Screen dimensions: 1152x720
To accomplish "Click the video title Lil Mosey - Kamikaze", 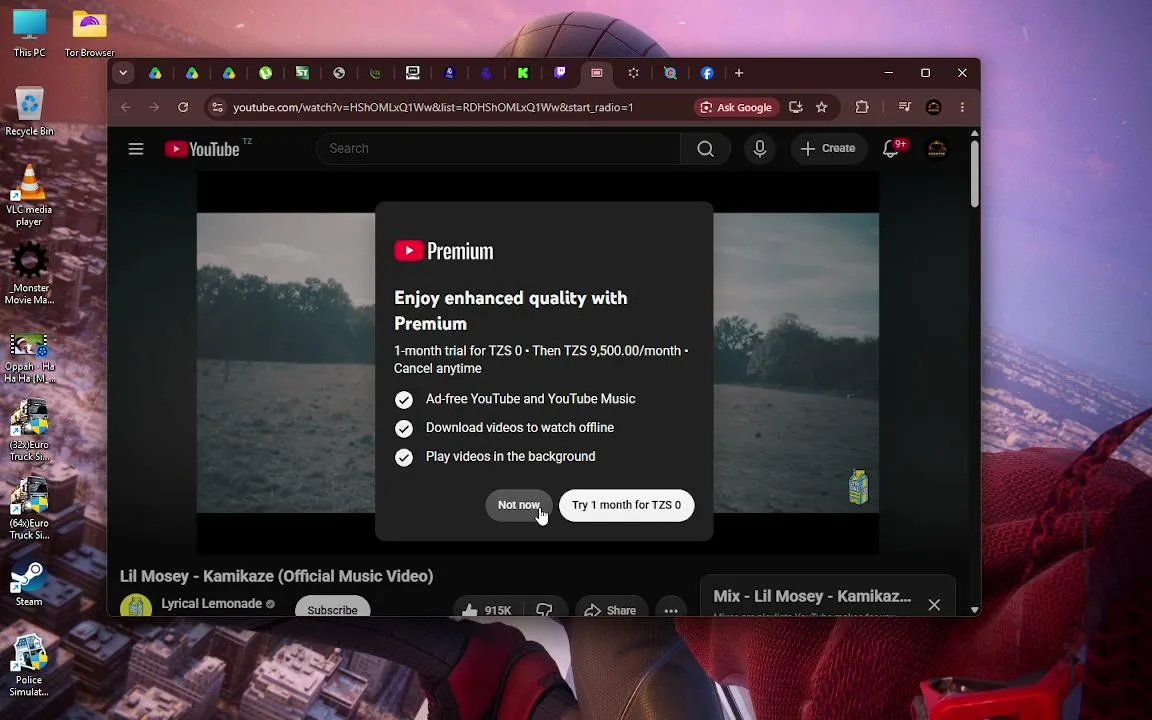I will pyautogui.click(x=276, y=576).
